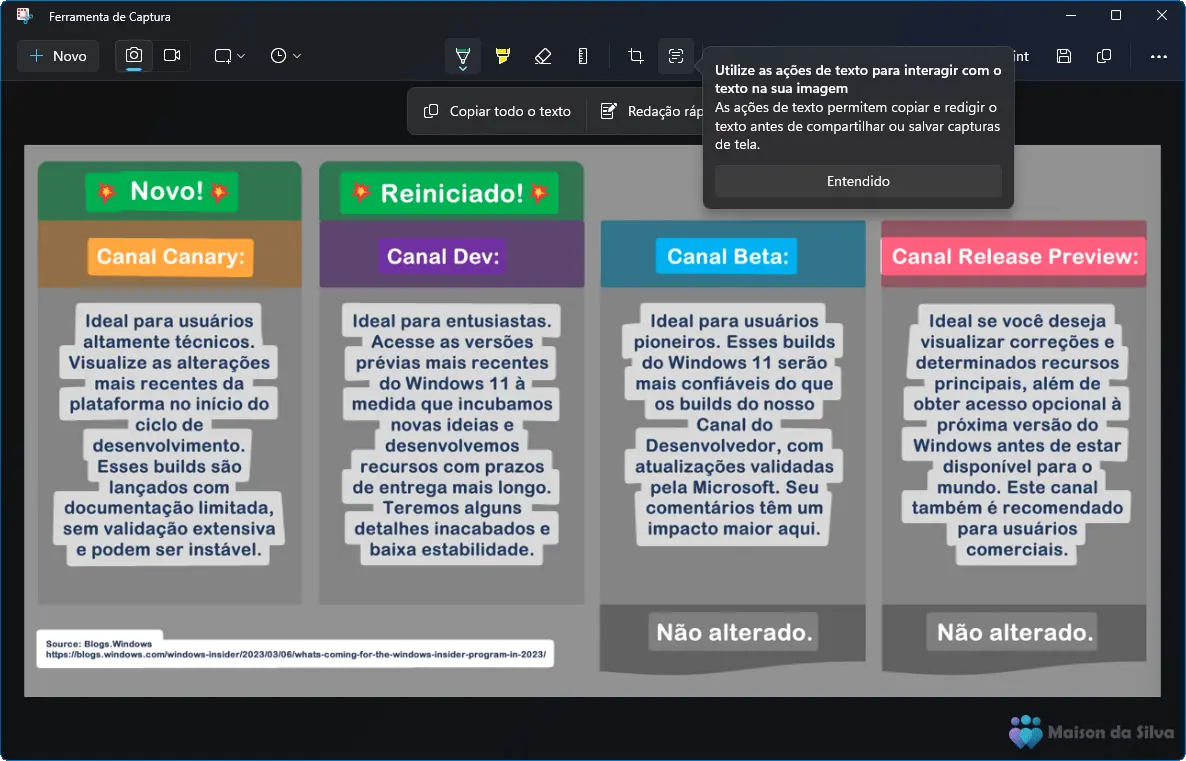
Task: Click the blogs.windows.com source URL in the image
Action: click(x=295, y=655)
